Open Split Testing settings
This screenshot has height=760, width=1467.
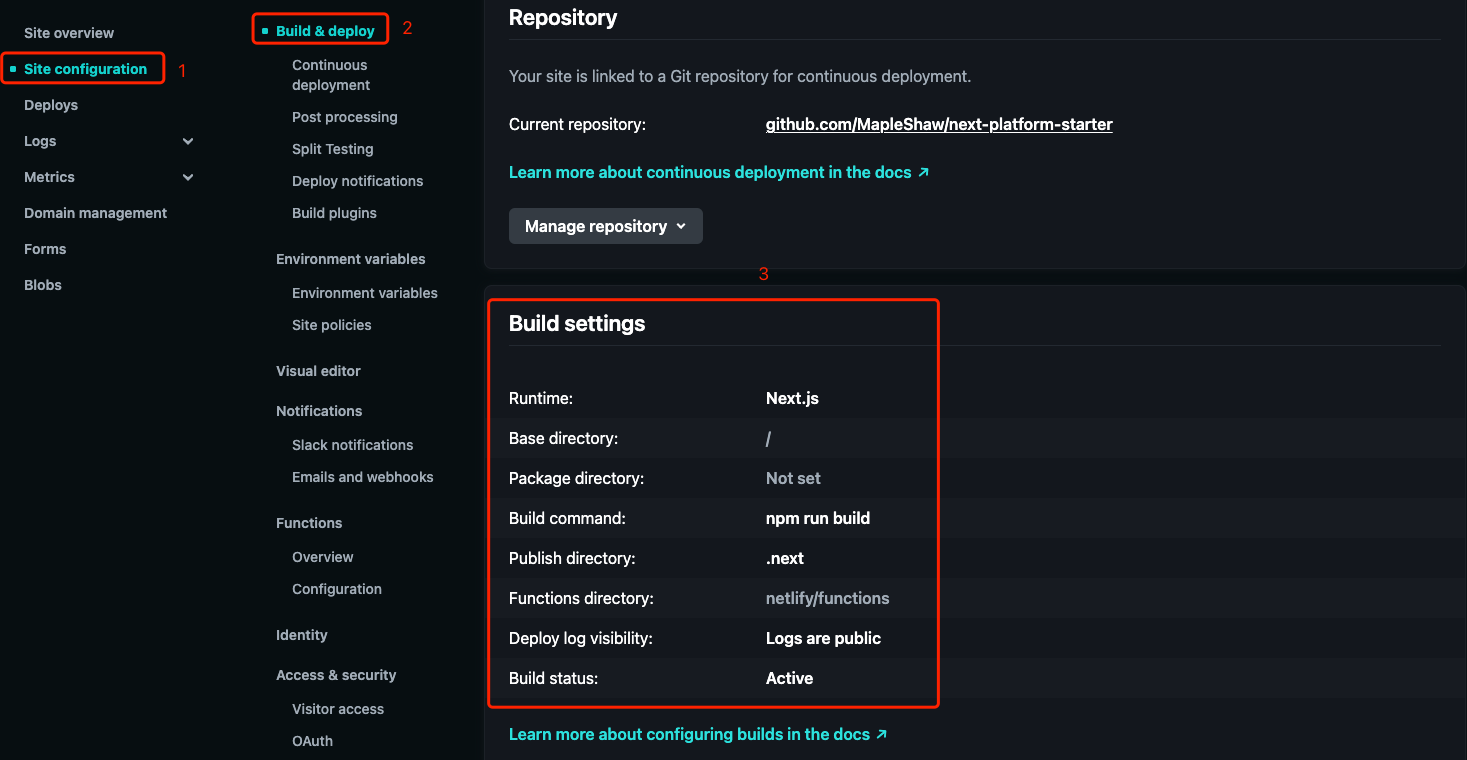coord(332,149)
